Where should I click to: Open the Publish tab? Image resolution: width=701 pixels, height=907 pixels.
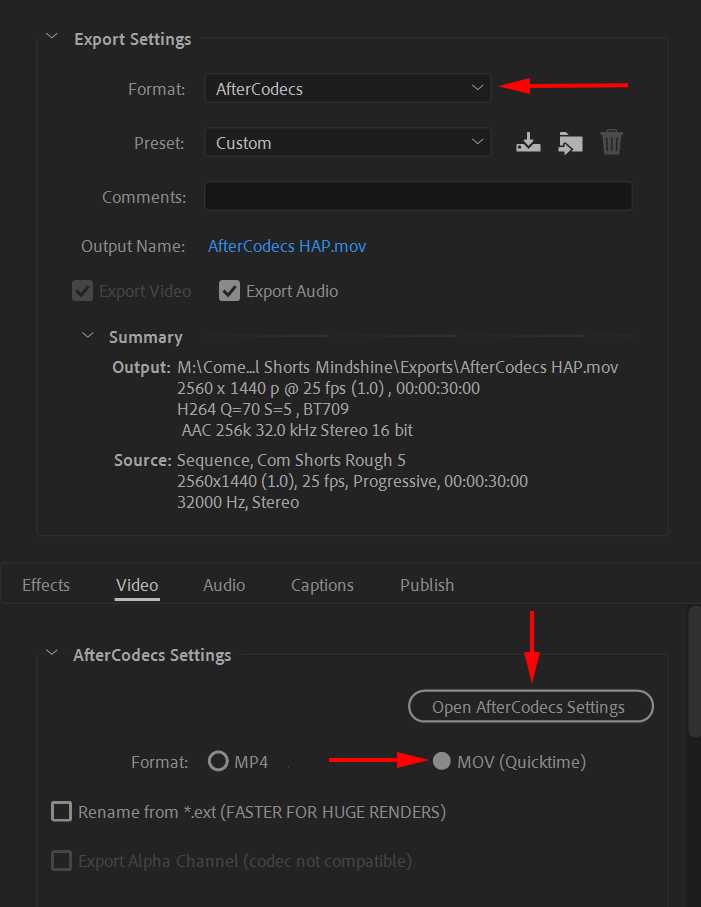[x=426, y=585]
